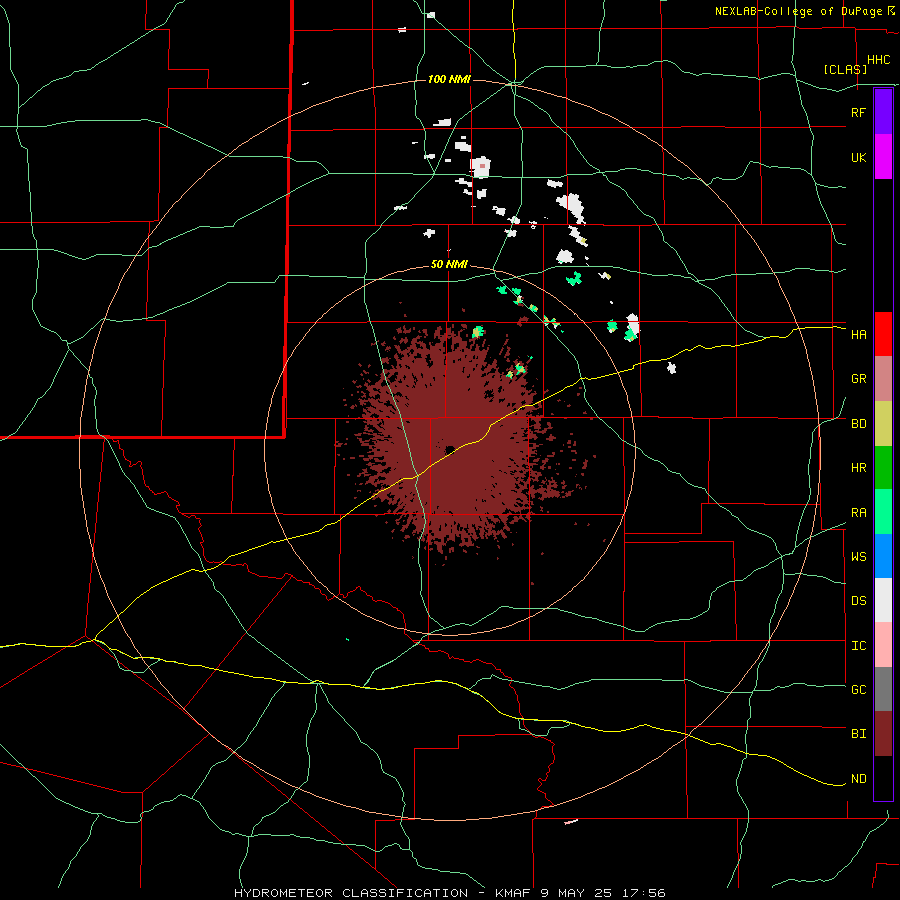Click the blue WS wet snow swatch

(x=883, y=556)
